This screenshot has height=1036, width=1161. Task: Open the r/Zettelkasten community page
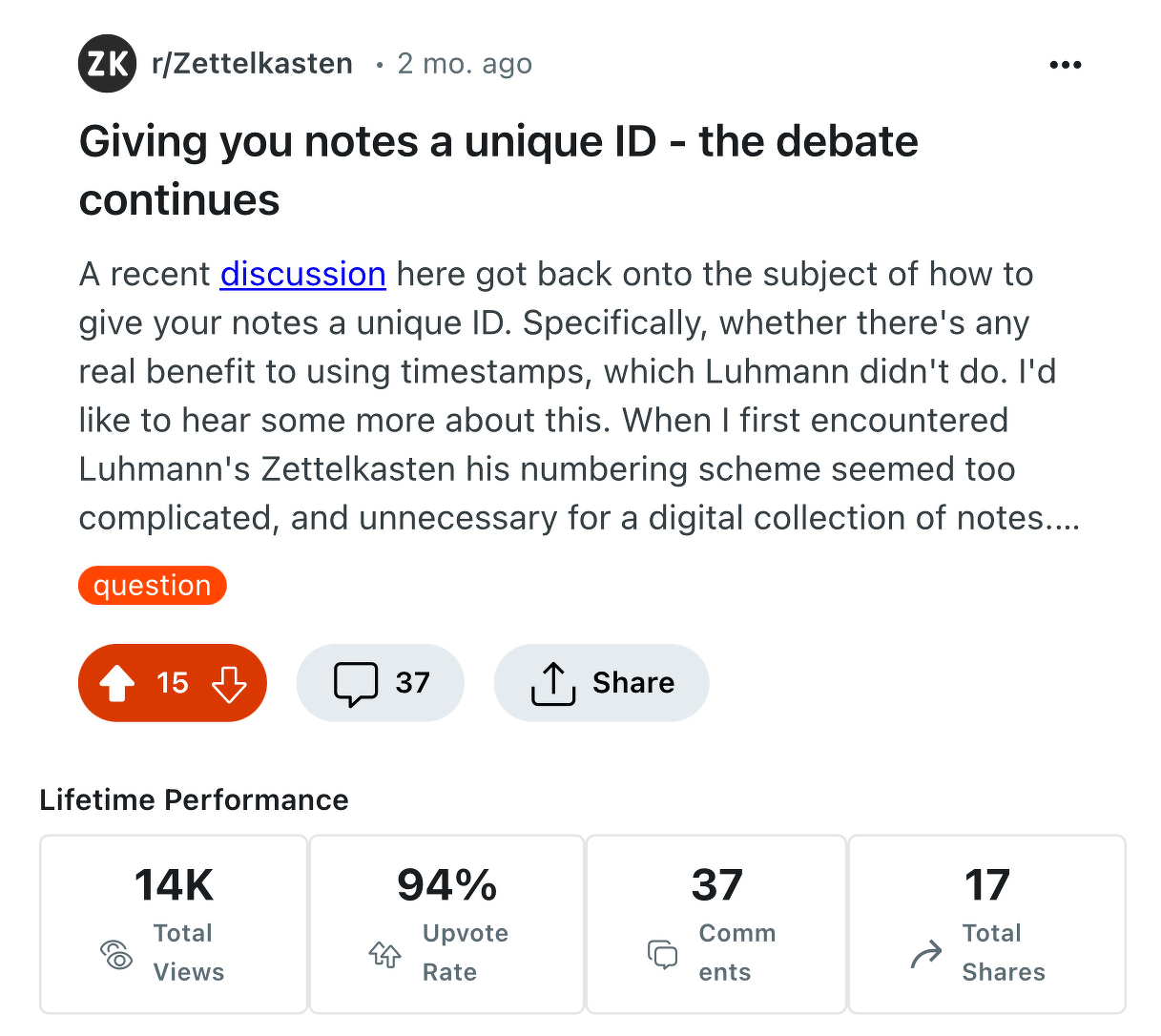[x=253, y=63]
